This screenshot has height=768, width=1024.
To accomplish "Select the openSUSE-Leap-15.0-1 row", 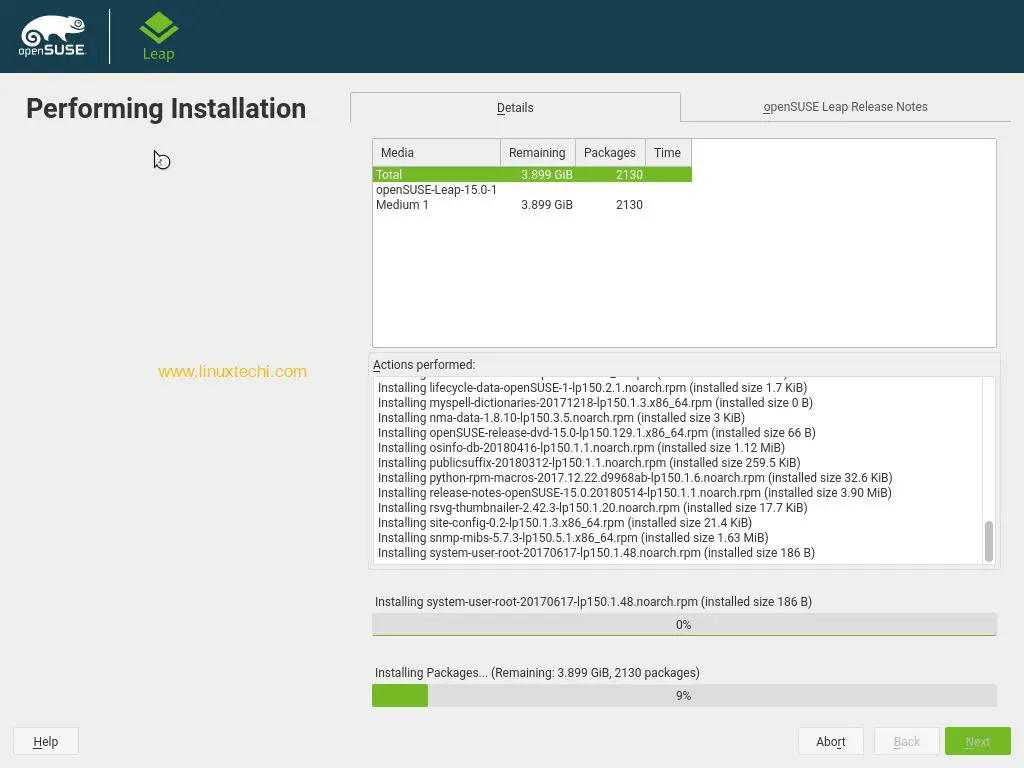I will coord(532,189).
